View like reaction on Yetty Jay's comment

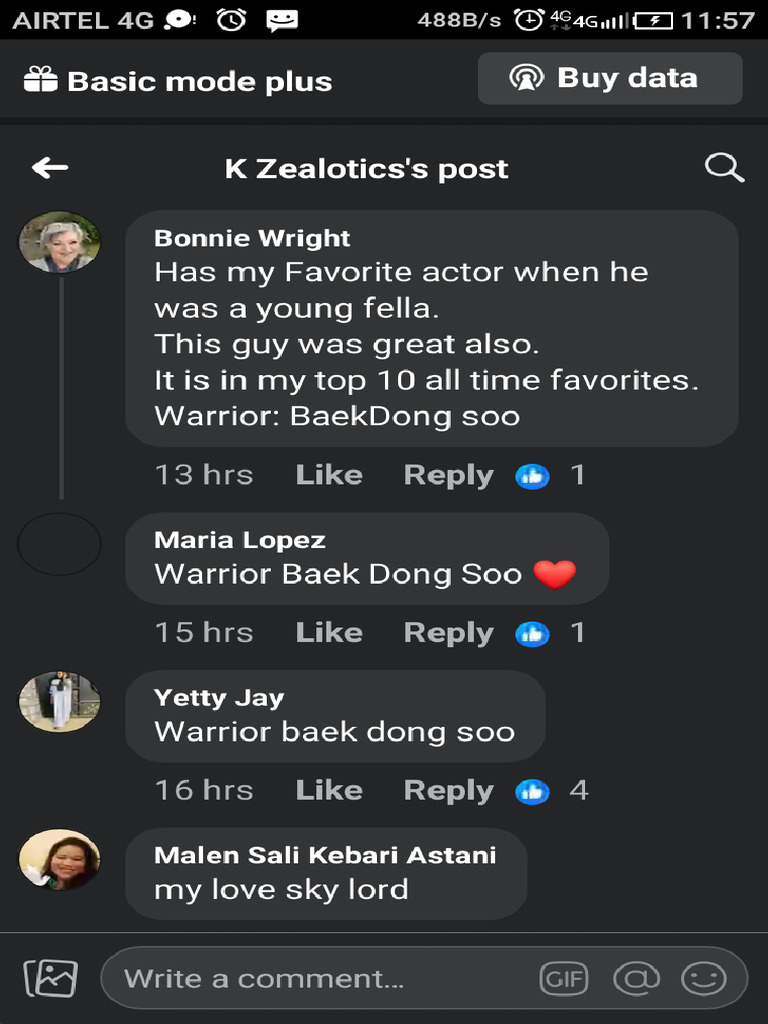[533, 792]
